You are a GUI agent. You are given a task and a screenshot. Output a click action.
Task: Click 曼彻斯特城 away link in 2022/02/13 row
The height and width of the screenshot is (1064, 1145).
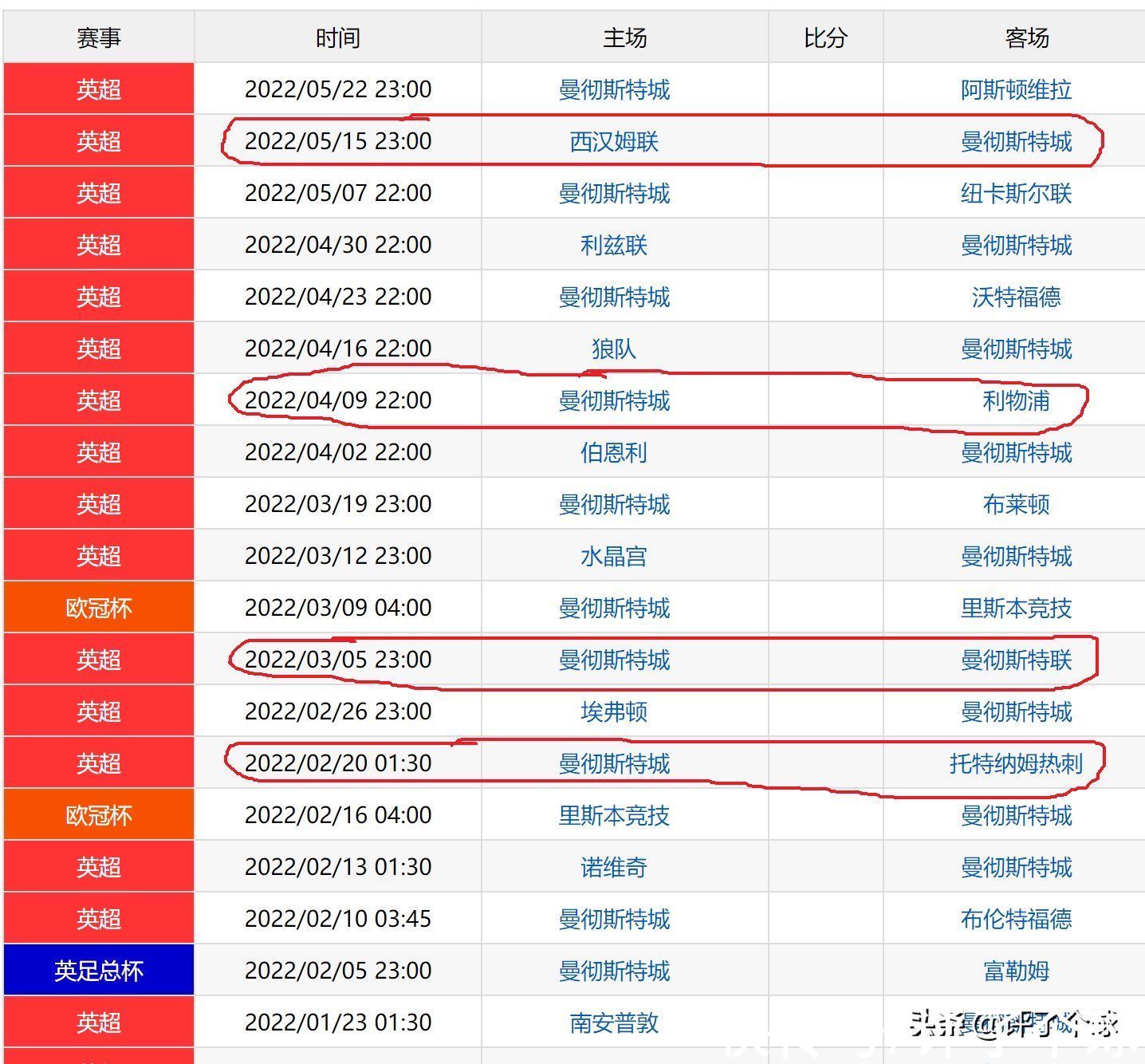[x=1016, y=867]
